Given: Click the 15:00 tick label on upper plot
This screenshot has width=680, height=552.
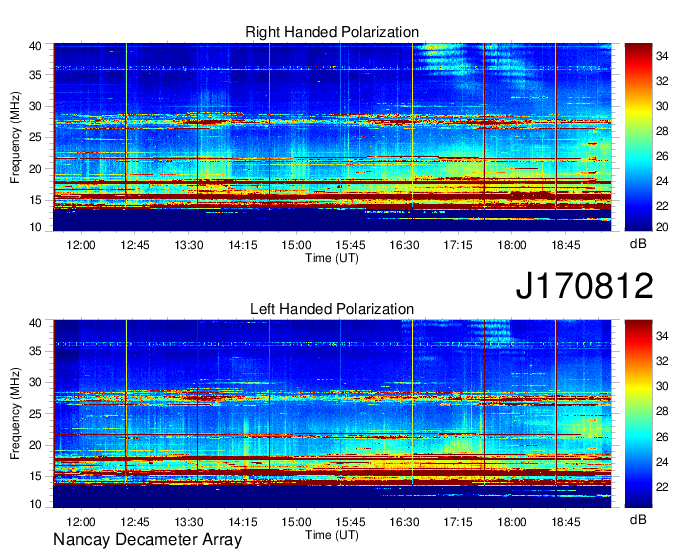Looking at the screenshot, I should [x=296, y=245].
